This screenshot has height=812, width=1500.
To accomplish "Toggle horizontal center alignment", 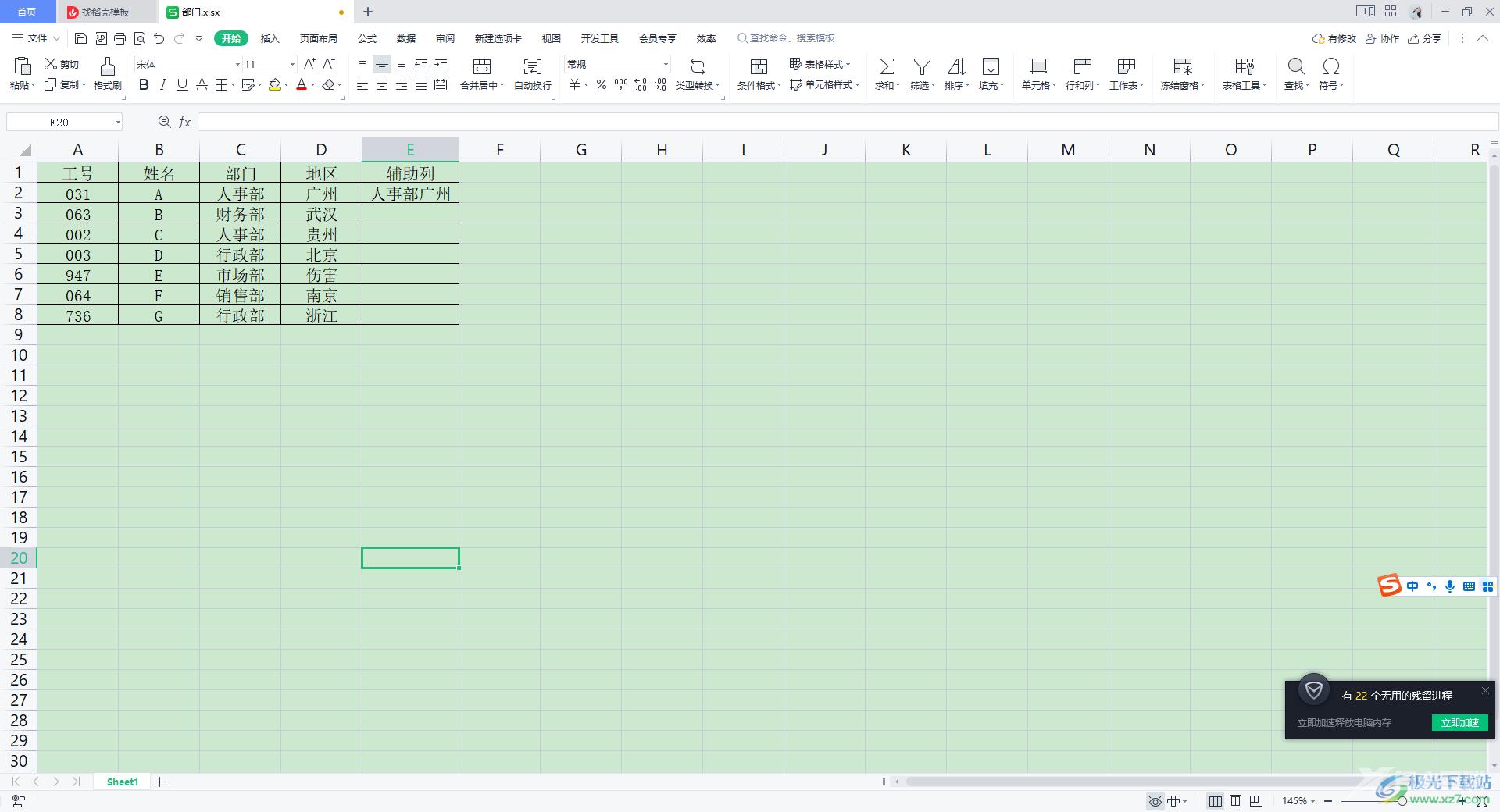I will click(382, 84).
